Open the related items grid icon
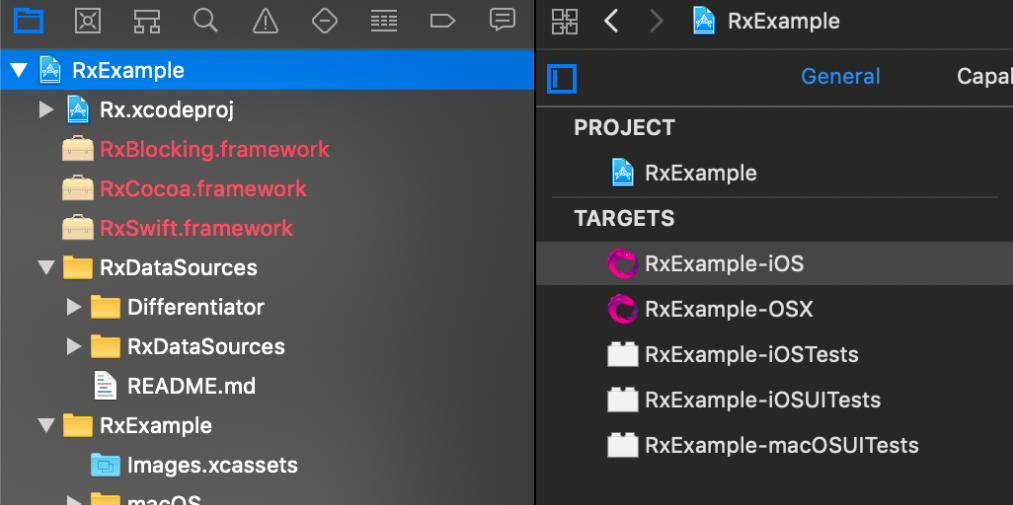This screenshot has height=505, width=1013. (565, 21)
